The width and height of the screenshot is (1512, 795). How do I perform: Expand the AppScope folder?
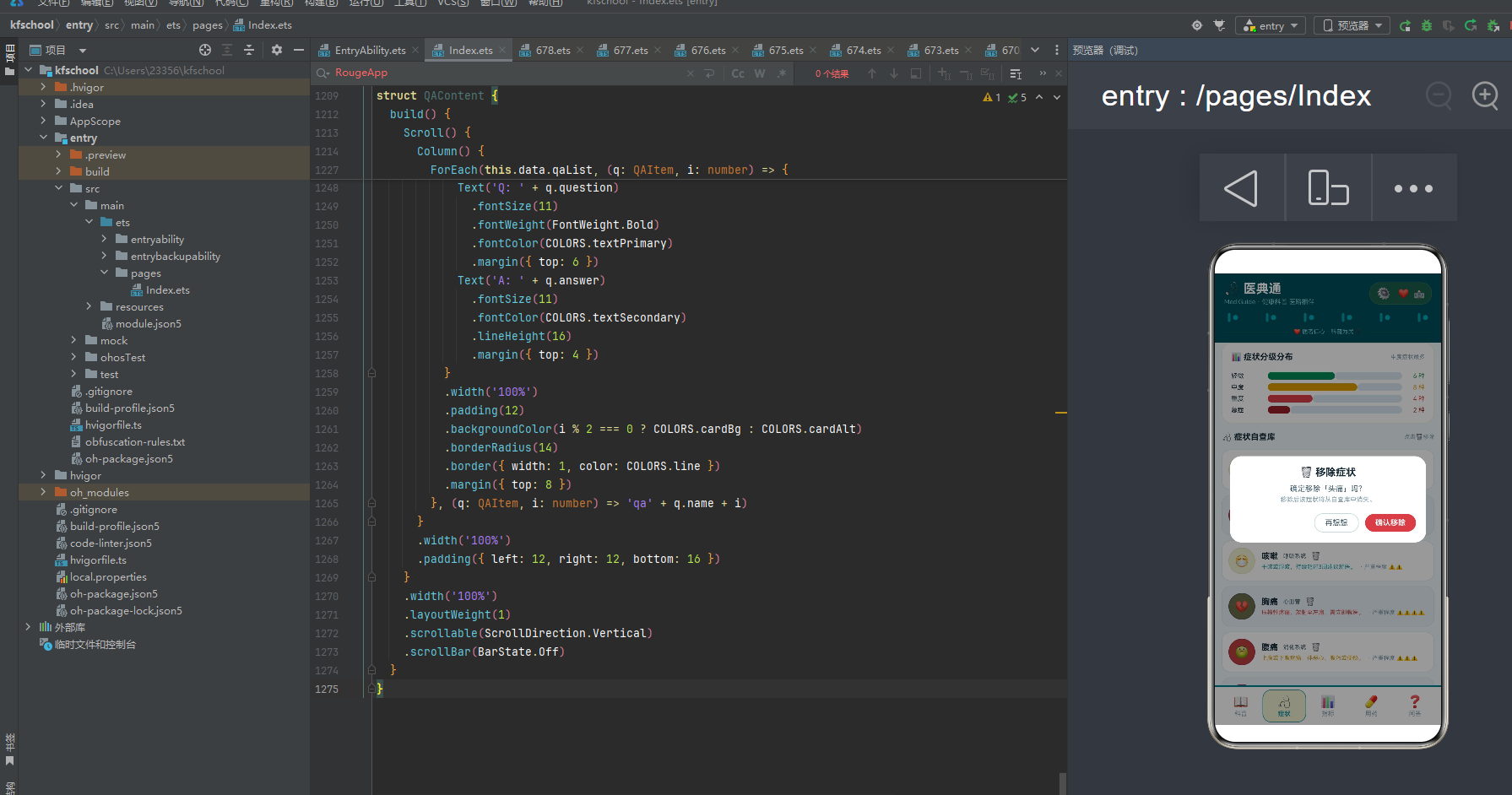click(43, 121)
